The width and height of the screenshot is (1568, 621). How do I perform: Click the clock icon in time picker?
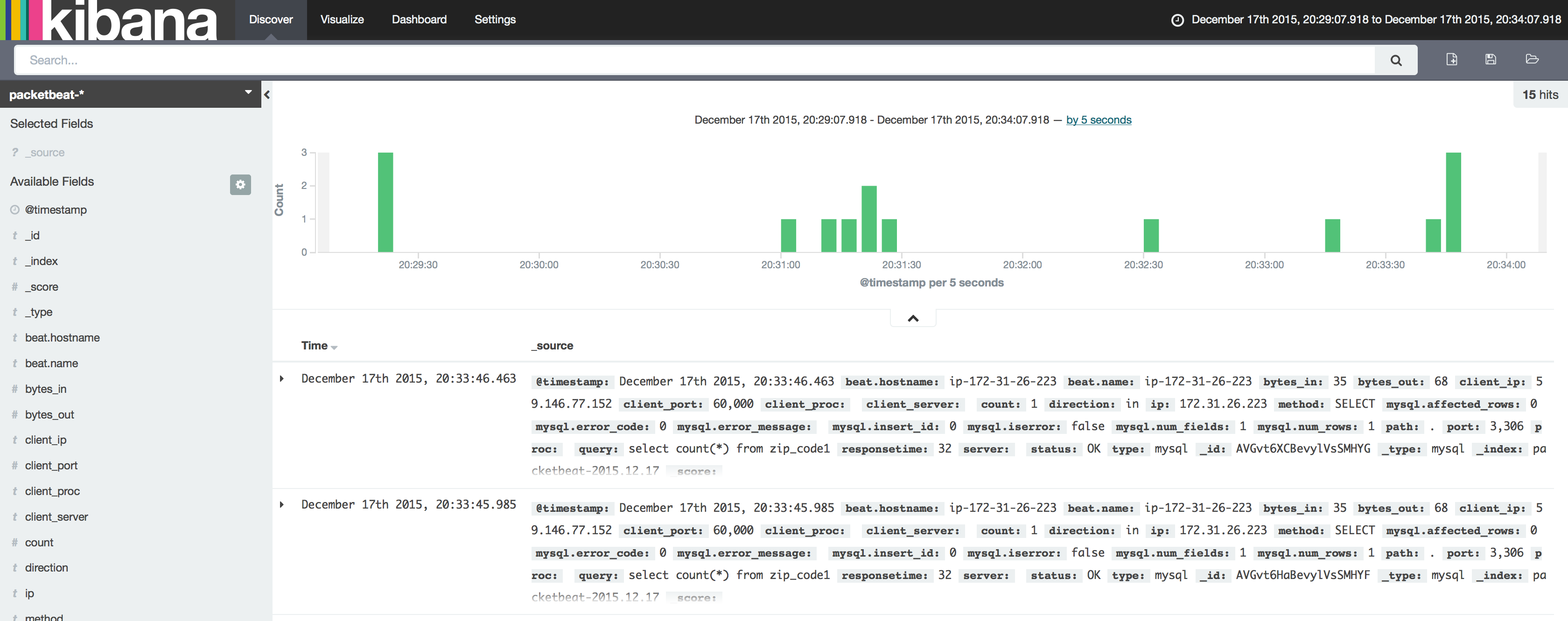point(1177,20)
